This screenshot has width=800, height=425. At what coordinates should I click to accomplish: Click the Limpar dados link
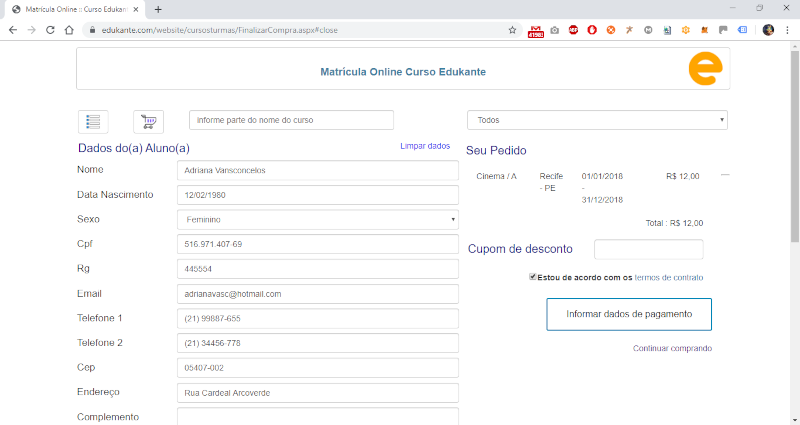(x=425, y=146)
